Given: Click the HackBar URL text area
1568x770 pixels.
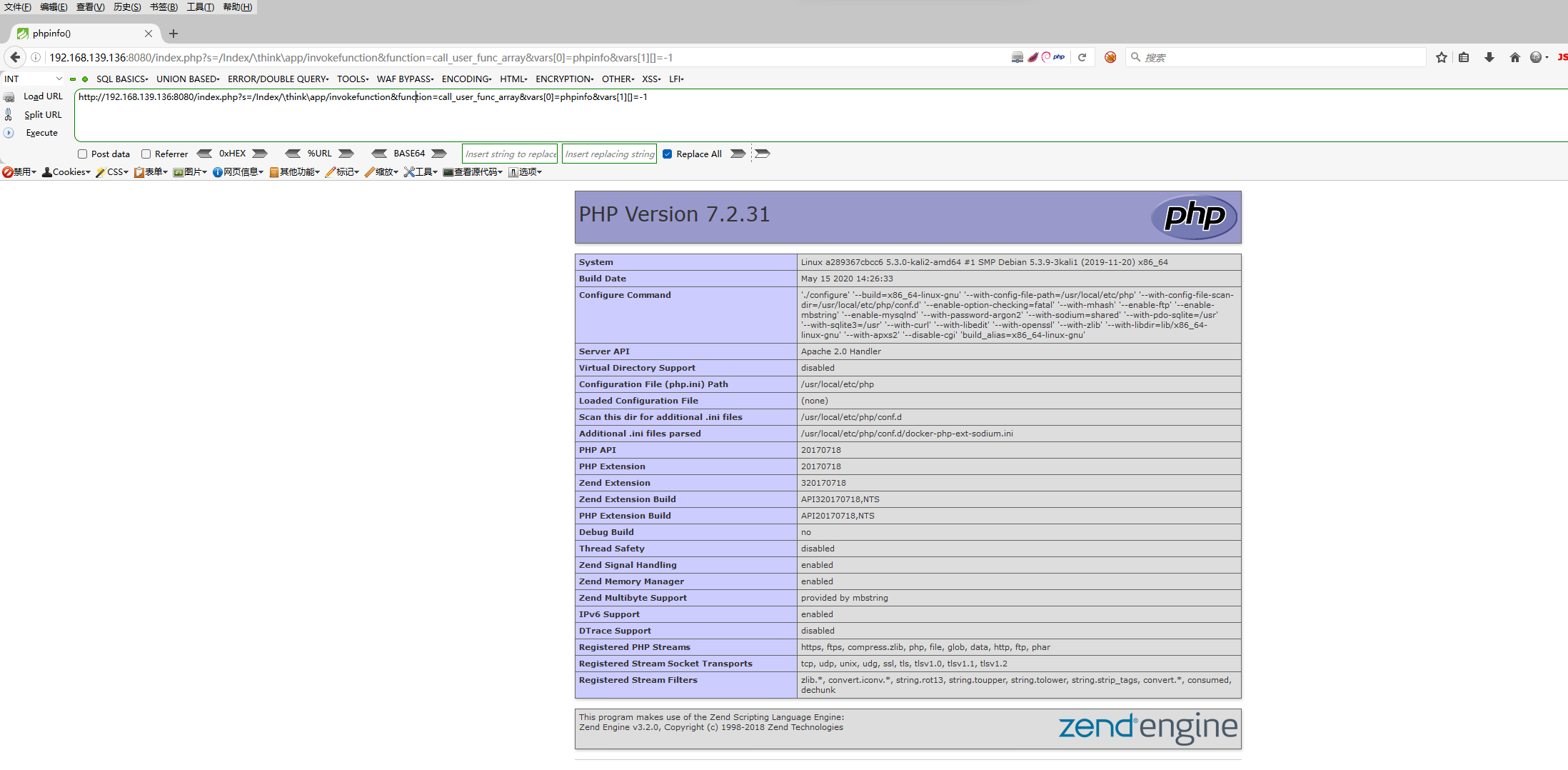Looking at the screenshot, I should click(x=821, y=116).
